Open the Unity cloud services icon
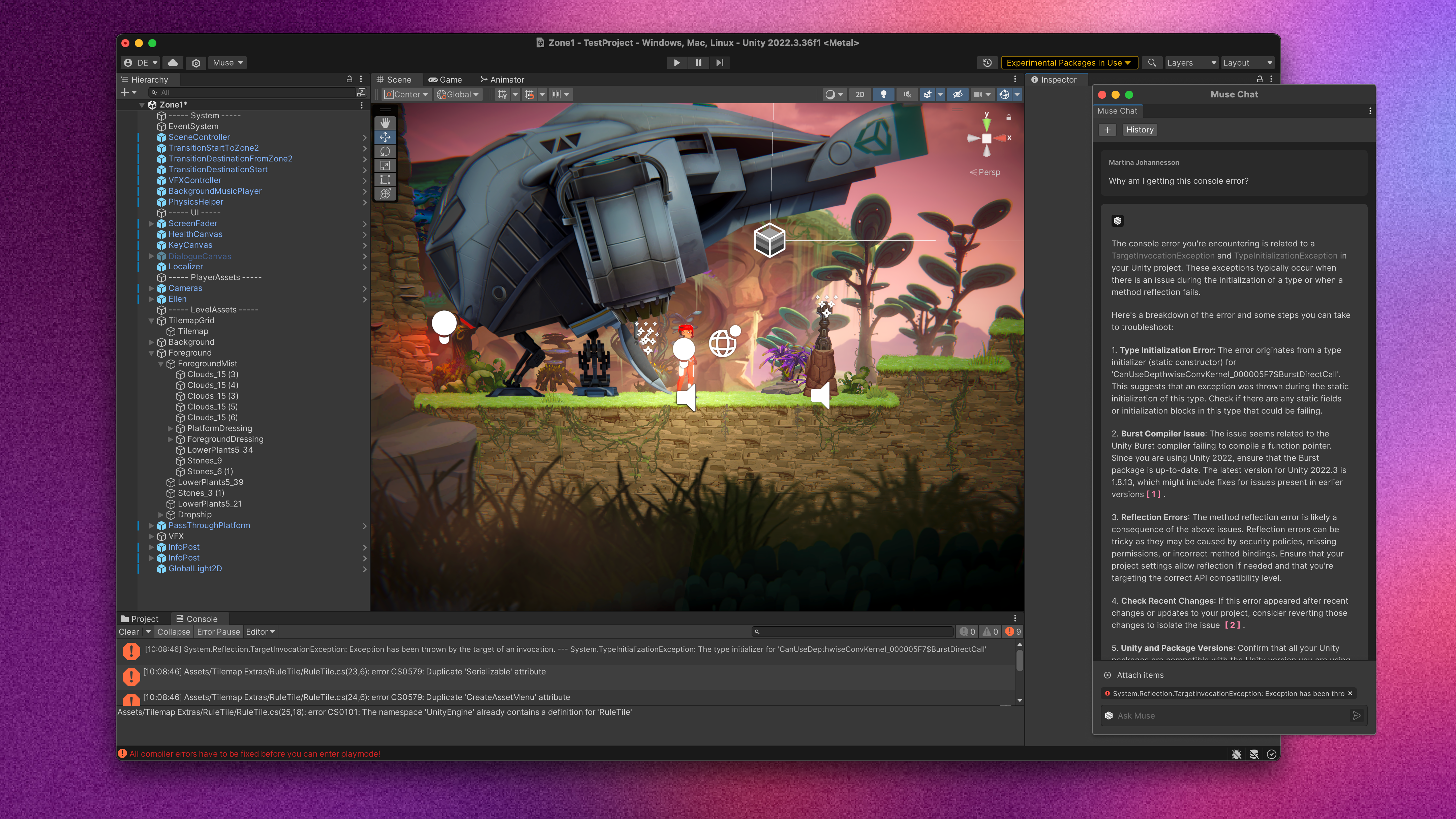This screenshot has height=819, width=1456. click(x=173, y=63)
